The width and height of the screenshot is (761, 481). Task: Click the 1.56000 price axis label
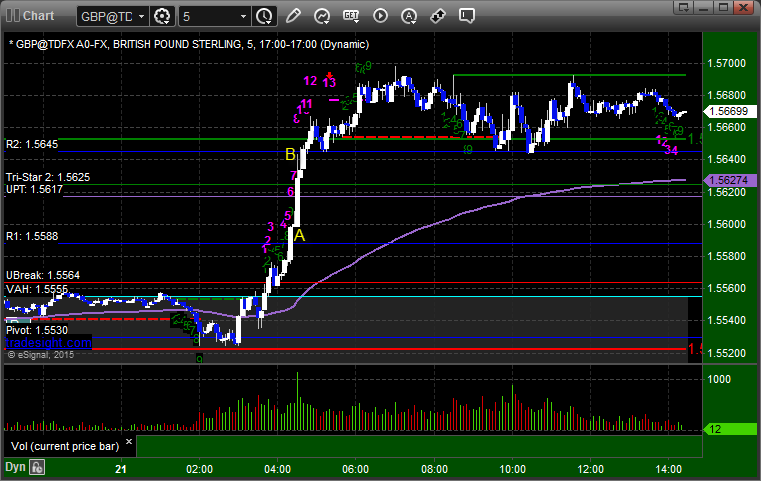click(727, 224)
